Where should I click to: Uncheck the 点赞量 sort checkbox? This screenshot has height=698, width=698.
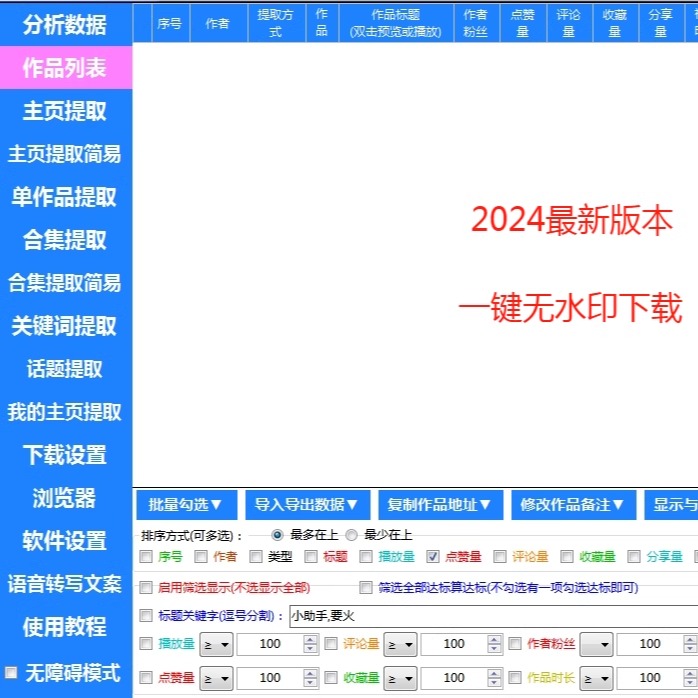pyautogui.click(x=433, y=556)
